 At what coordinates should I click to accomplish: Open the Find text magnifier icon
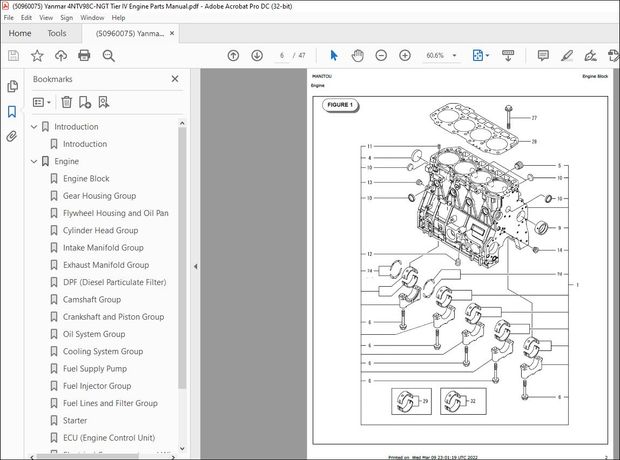pyautogui.click(x=108, y=56)
